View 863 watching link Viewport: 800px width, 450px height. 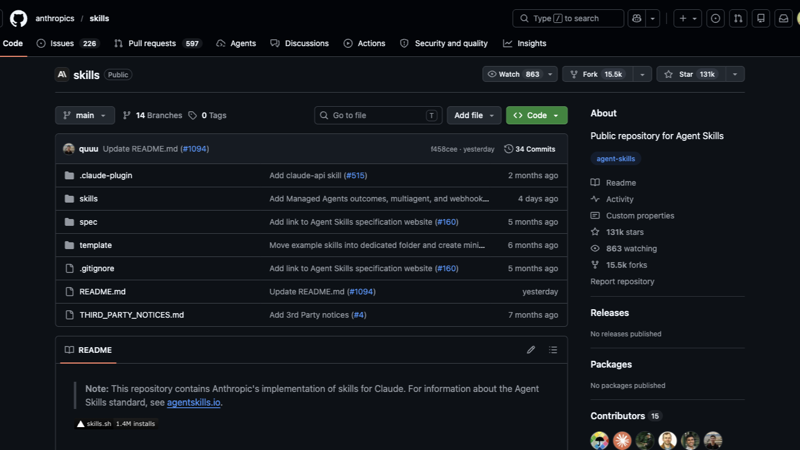pos(624,248)
